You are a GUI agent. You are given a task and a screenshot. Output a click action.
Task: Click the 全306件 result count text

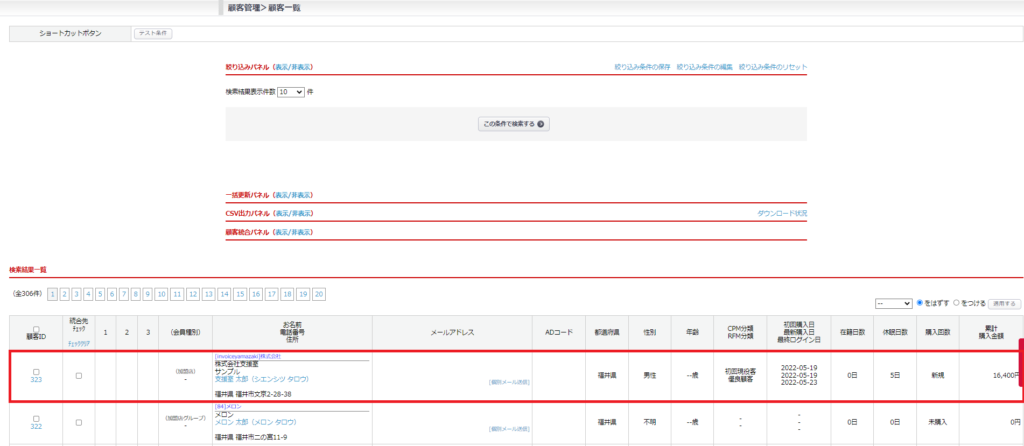coord(28,295)
